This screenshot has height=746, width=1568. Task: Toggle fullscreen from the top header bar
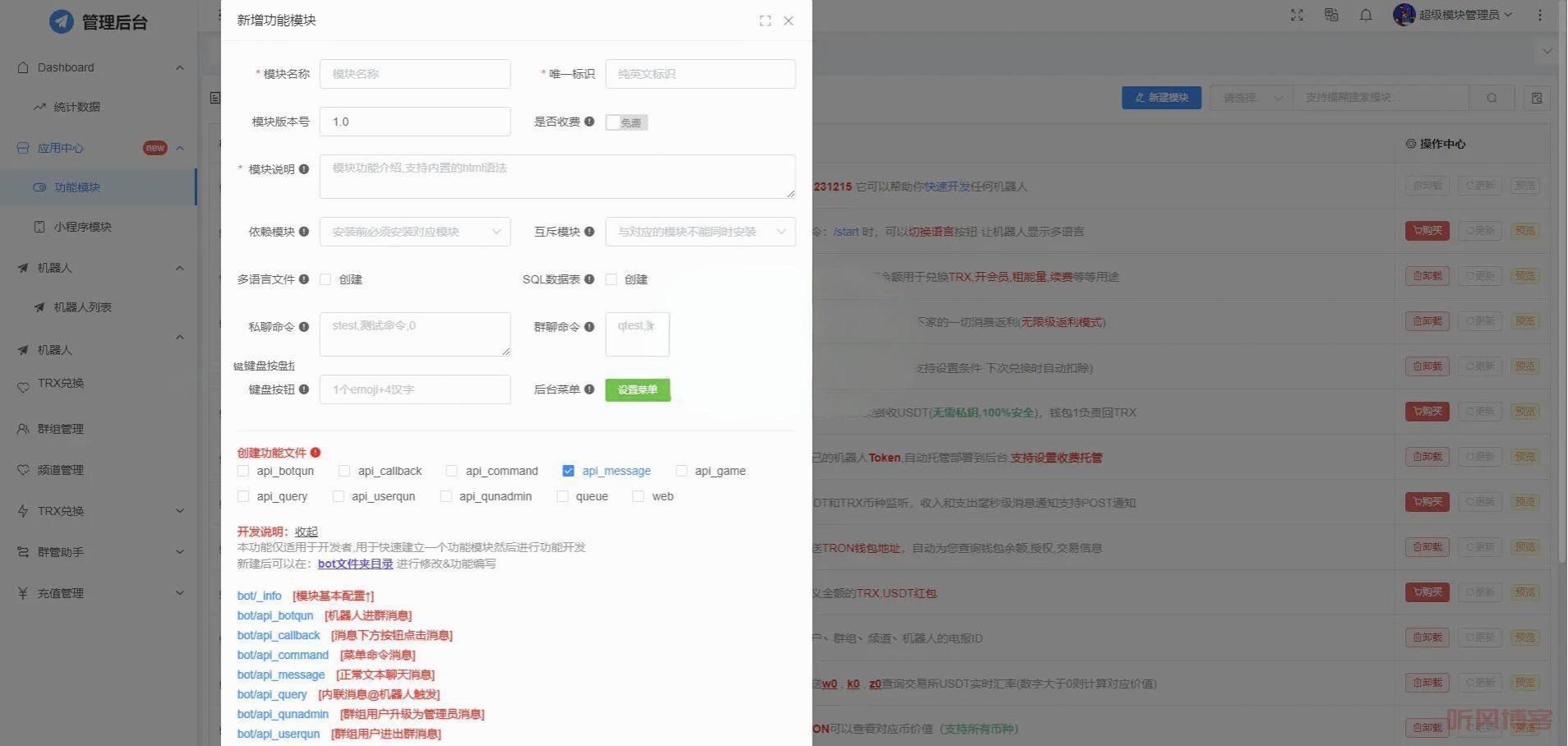tap(1297, 15)
